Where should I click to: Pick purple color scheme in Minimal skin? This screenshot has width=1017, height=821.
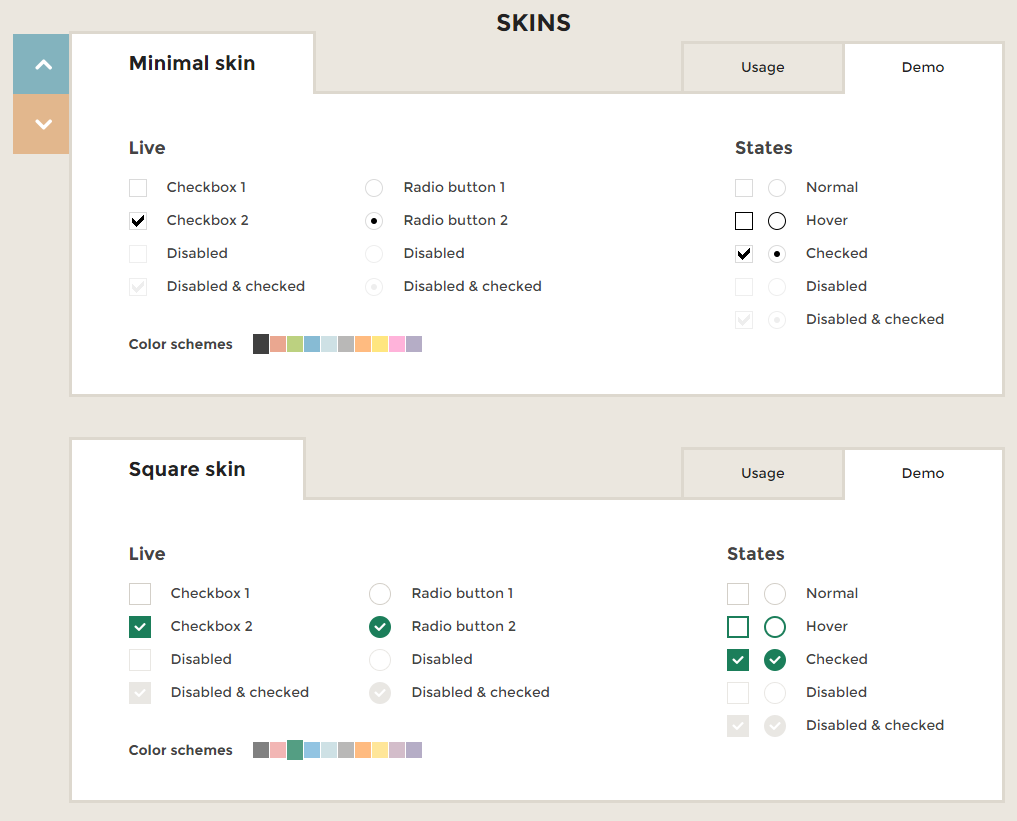coord(414,344)
